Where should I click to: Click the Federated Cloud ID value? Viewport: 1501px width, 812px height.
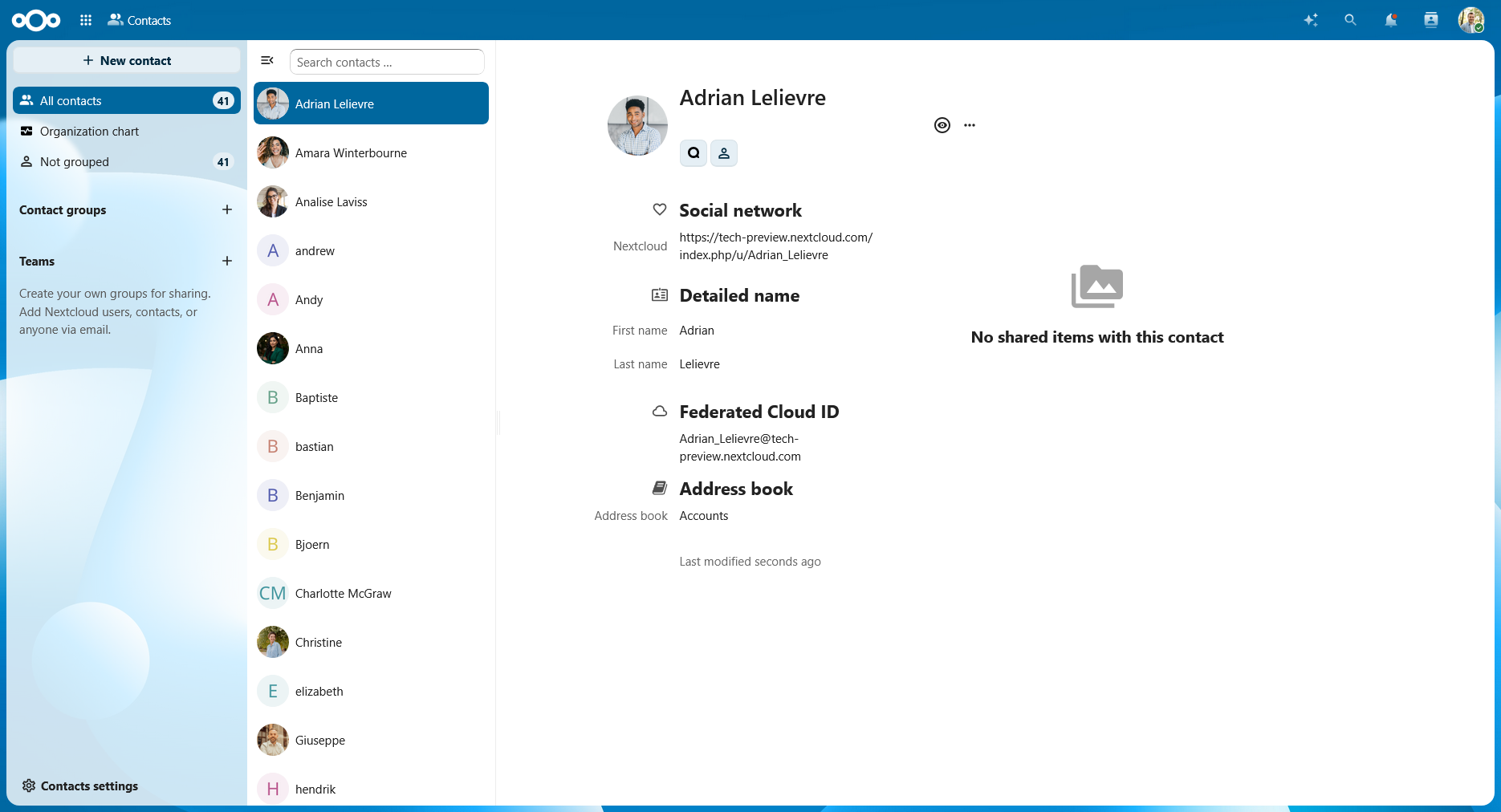coord(740,448)
